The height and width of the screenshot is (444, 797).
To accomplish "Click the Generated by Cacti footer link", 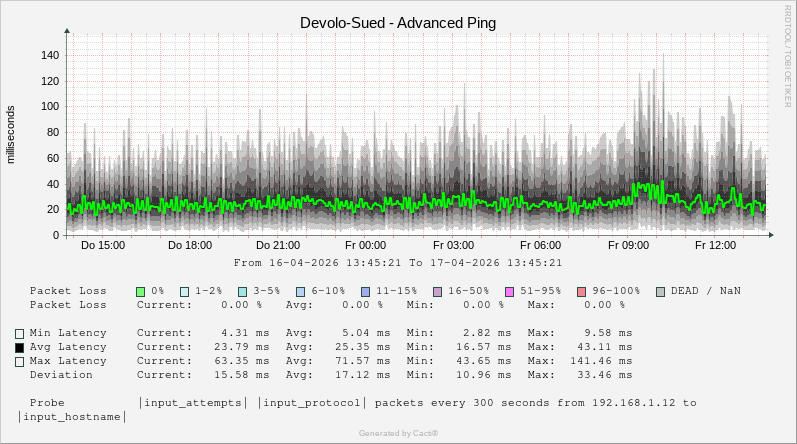I will tap(398, 433).
